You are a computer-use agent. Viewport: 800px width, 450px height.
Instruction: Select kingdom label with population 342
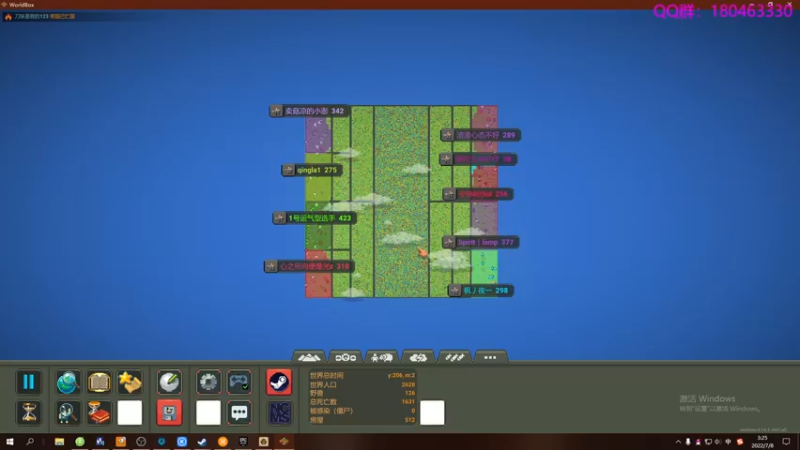[x=308, y=111]
